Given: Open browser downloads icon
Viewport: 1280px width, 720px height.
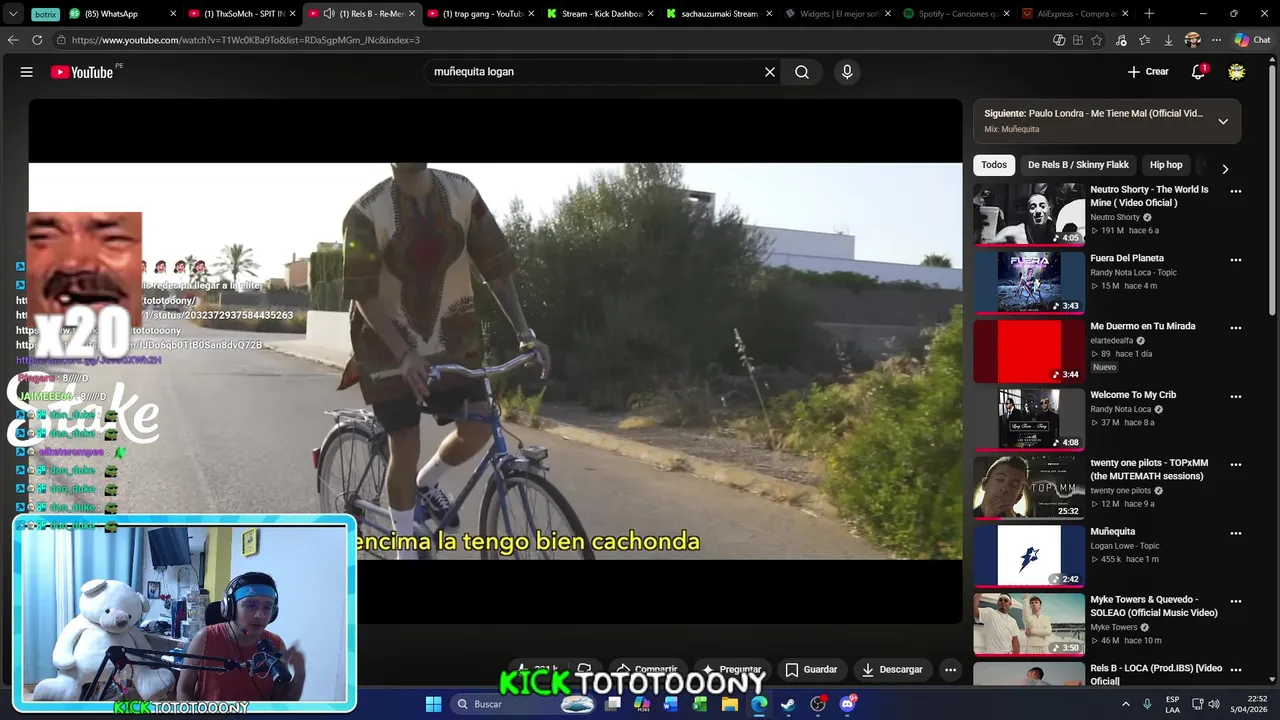Looking at the screenshot, I should [1168, 40].
